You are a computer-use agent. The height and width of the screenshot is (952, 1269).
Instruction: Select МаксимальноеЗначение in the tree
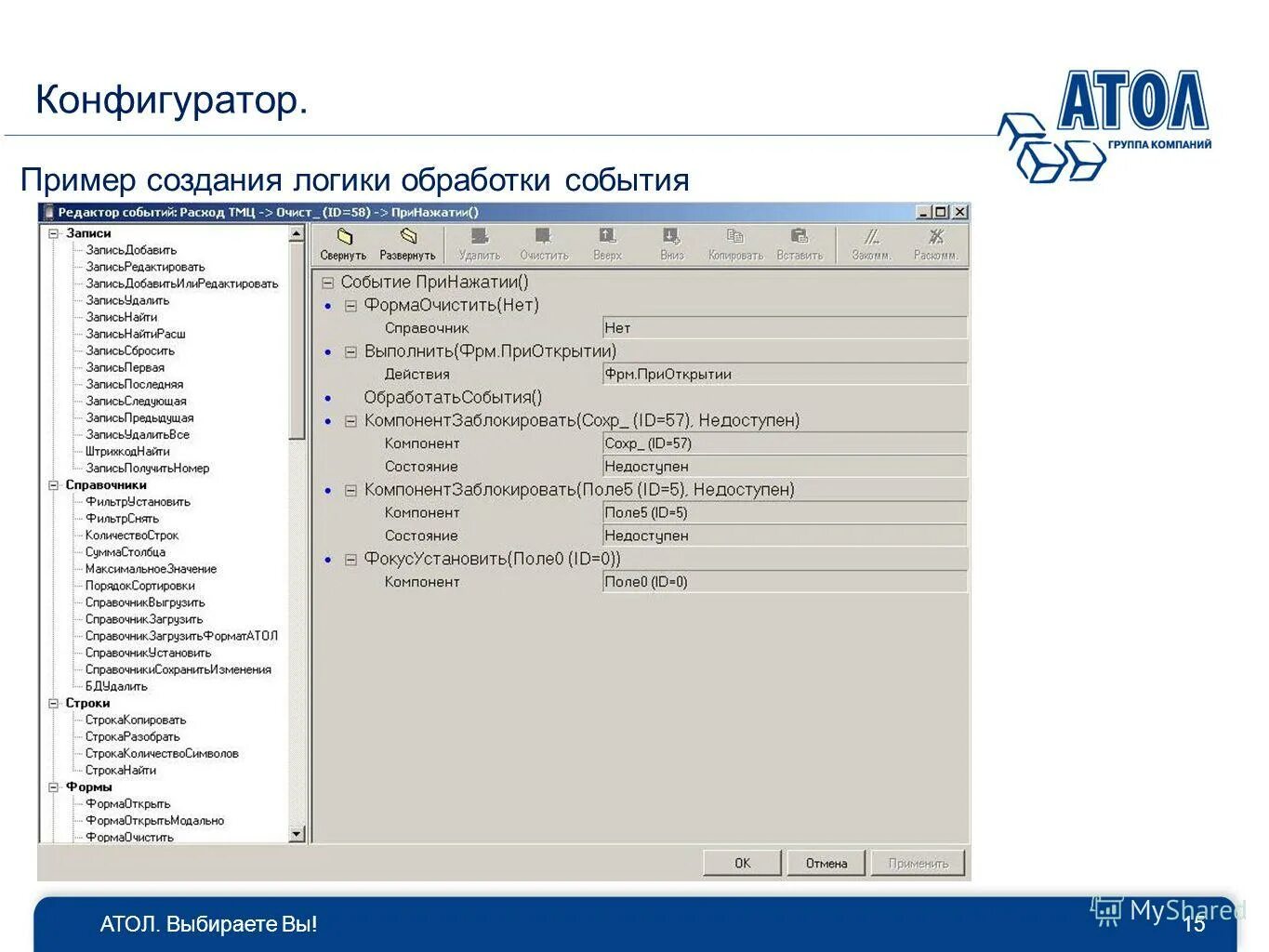[152, 569]
